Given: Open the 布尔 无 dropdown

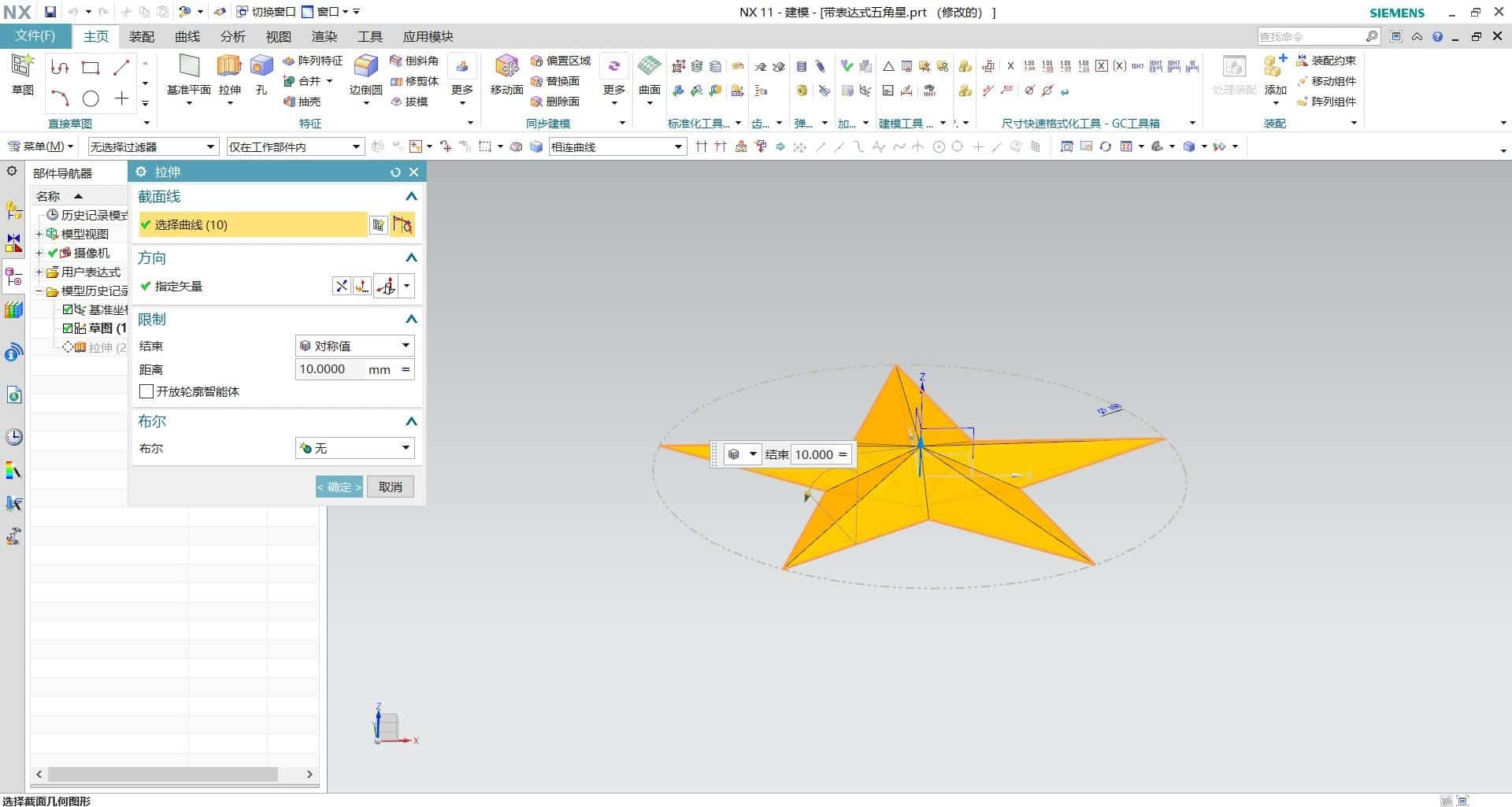Looking at the screenshot, I should [355, 448].
